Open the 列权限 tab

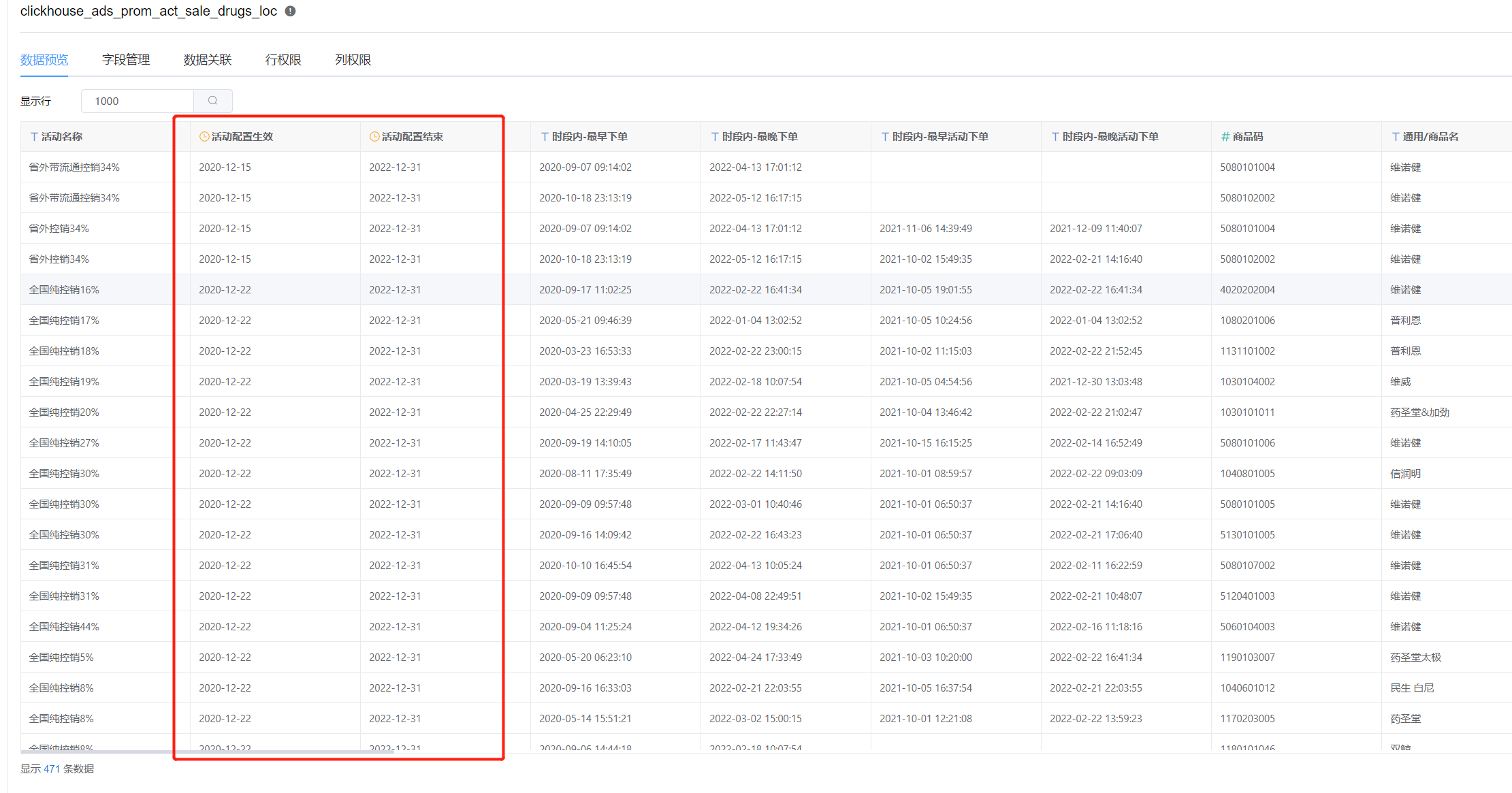[x=353, y=59]
